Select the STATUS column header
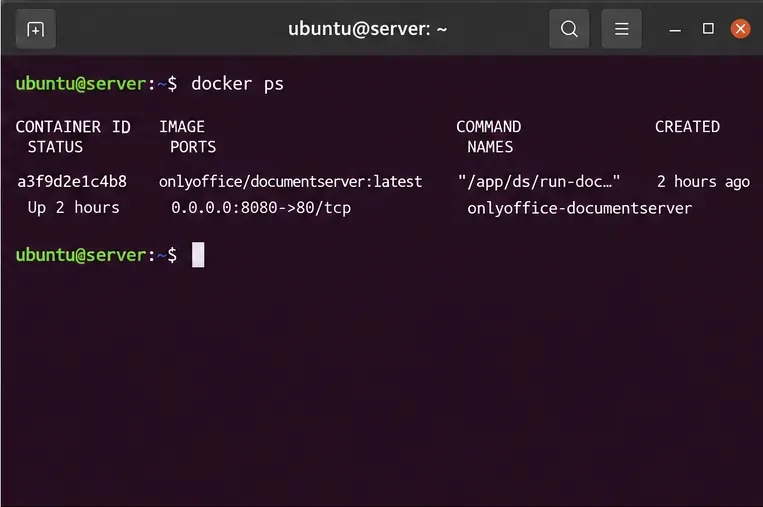The image size is (763, 507). coord(55,147)
